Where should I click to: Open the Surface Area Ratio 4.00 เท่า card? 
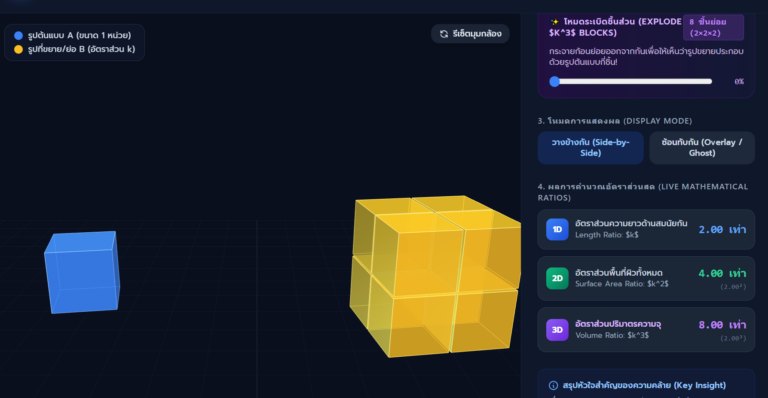pos(646,278)
